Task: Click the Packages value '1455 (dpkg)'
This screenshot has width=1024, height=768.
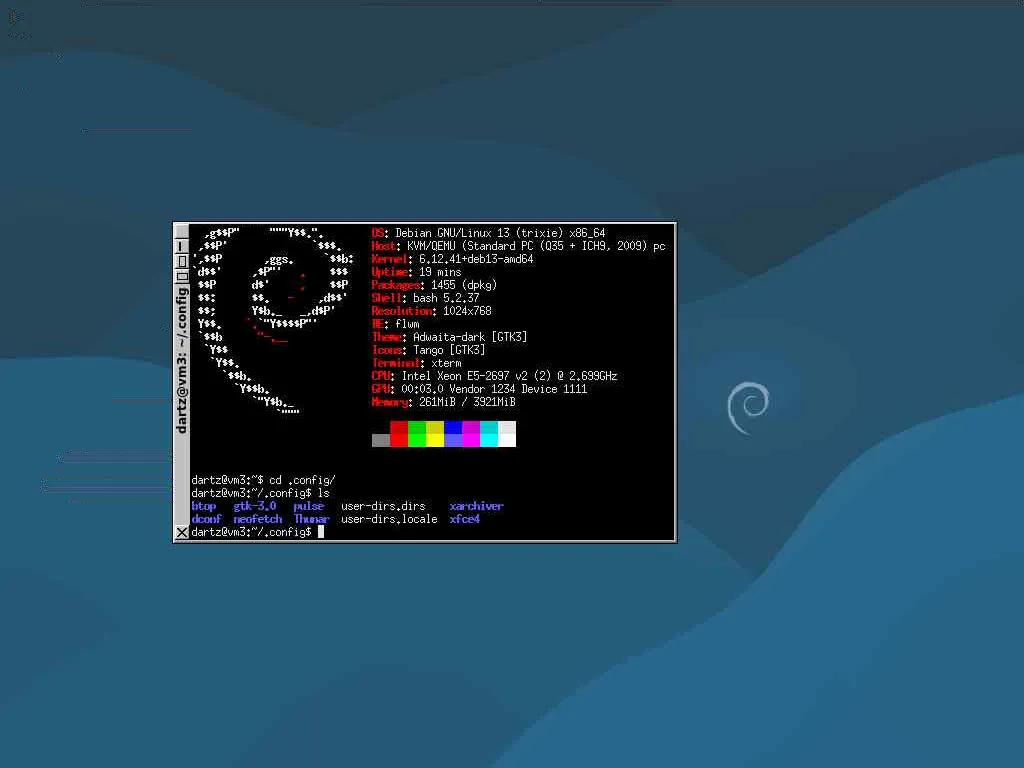Action: click(x=464, y=285)
